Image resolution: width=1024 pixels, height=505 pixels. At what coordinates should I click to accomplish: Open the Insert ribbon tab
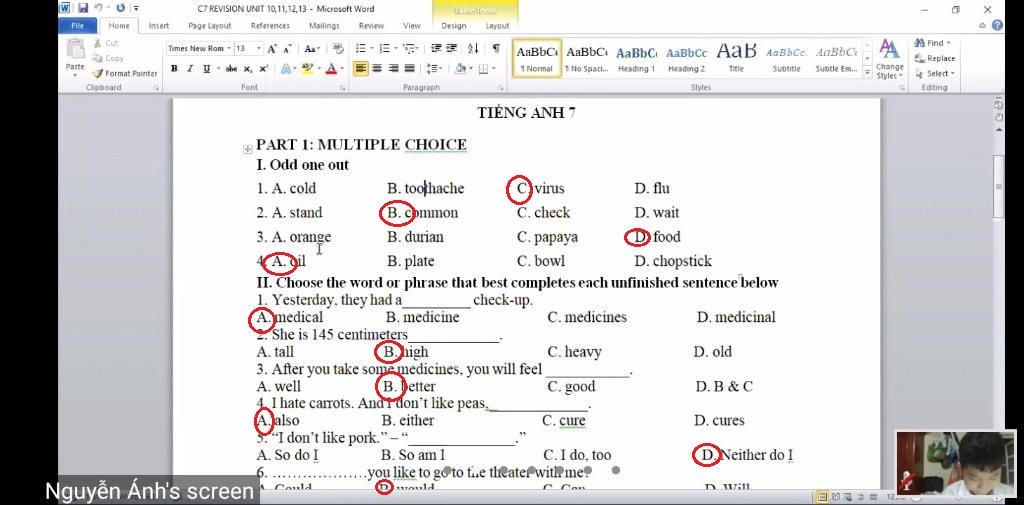coord(159,25)
